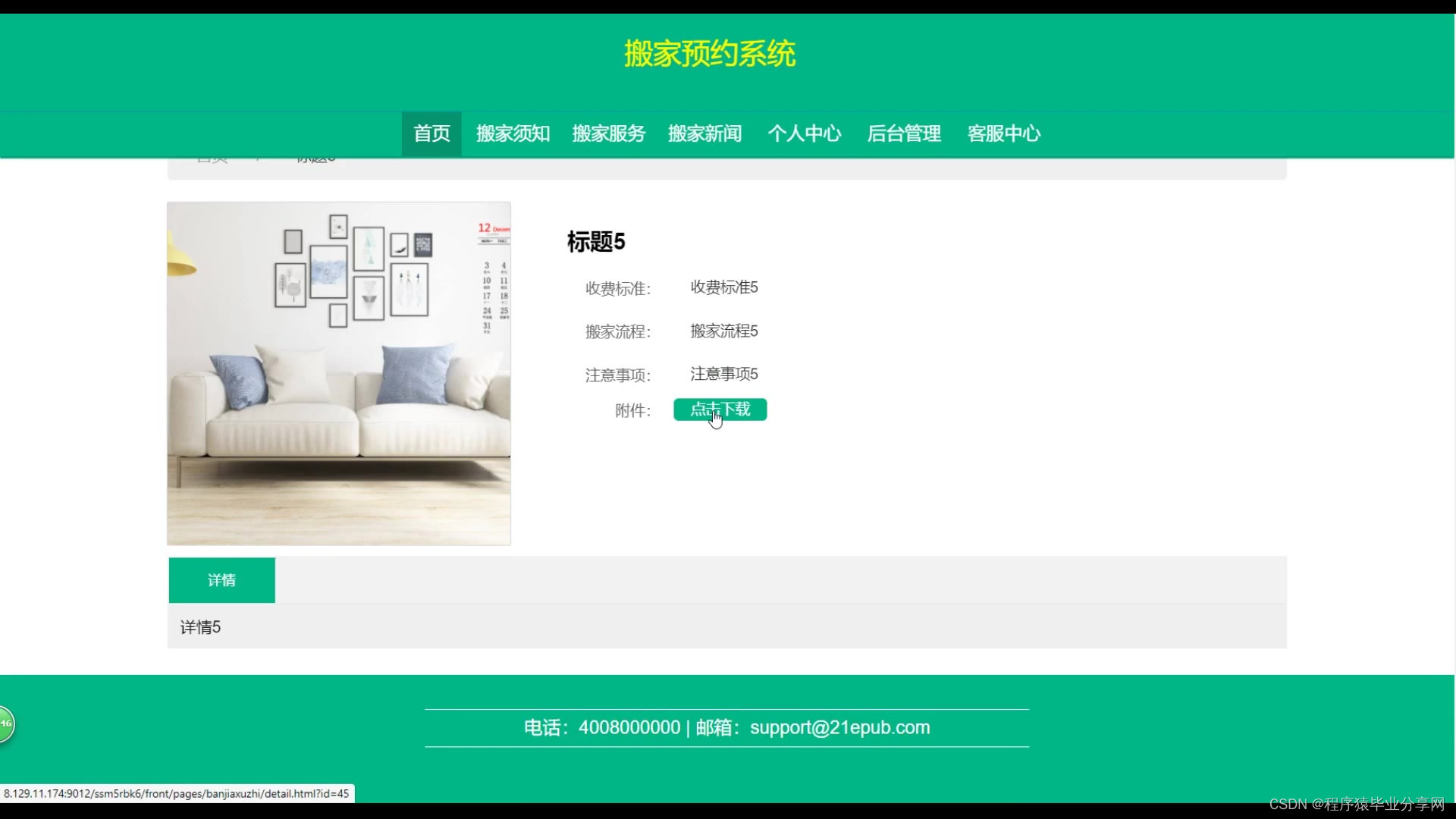Click the 搬家预约系统 site title
This screenshot has width=1456, height=819.
(710, 54)
